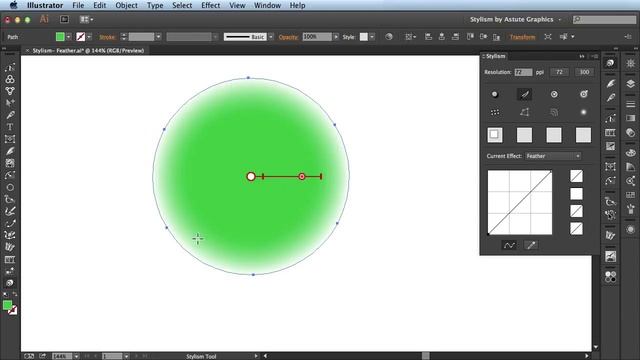The width and height of the screenshot is (640, 360).
Task: Click the orange Opacity label link
Action: (x=288, y=37)
